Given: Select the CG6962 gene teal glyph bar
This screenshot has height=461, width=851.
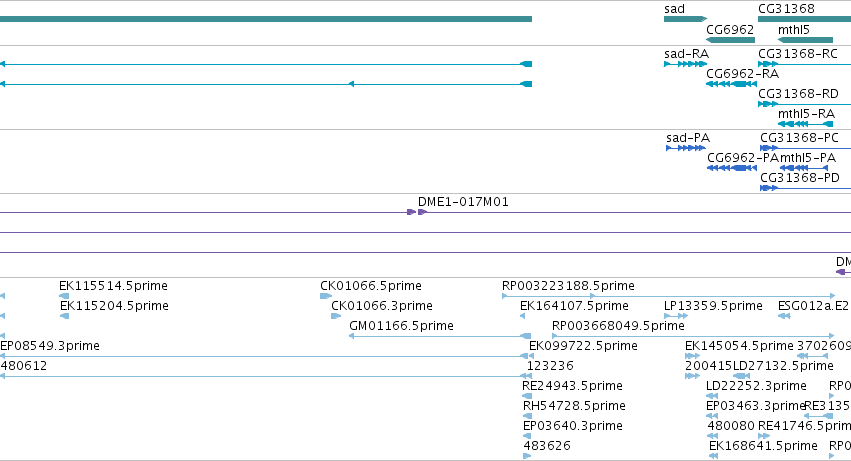Looking at the screenshot, I should pos(731,40).
